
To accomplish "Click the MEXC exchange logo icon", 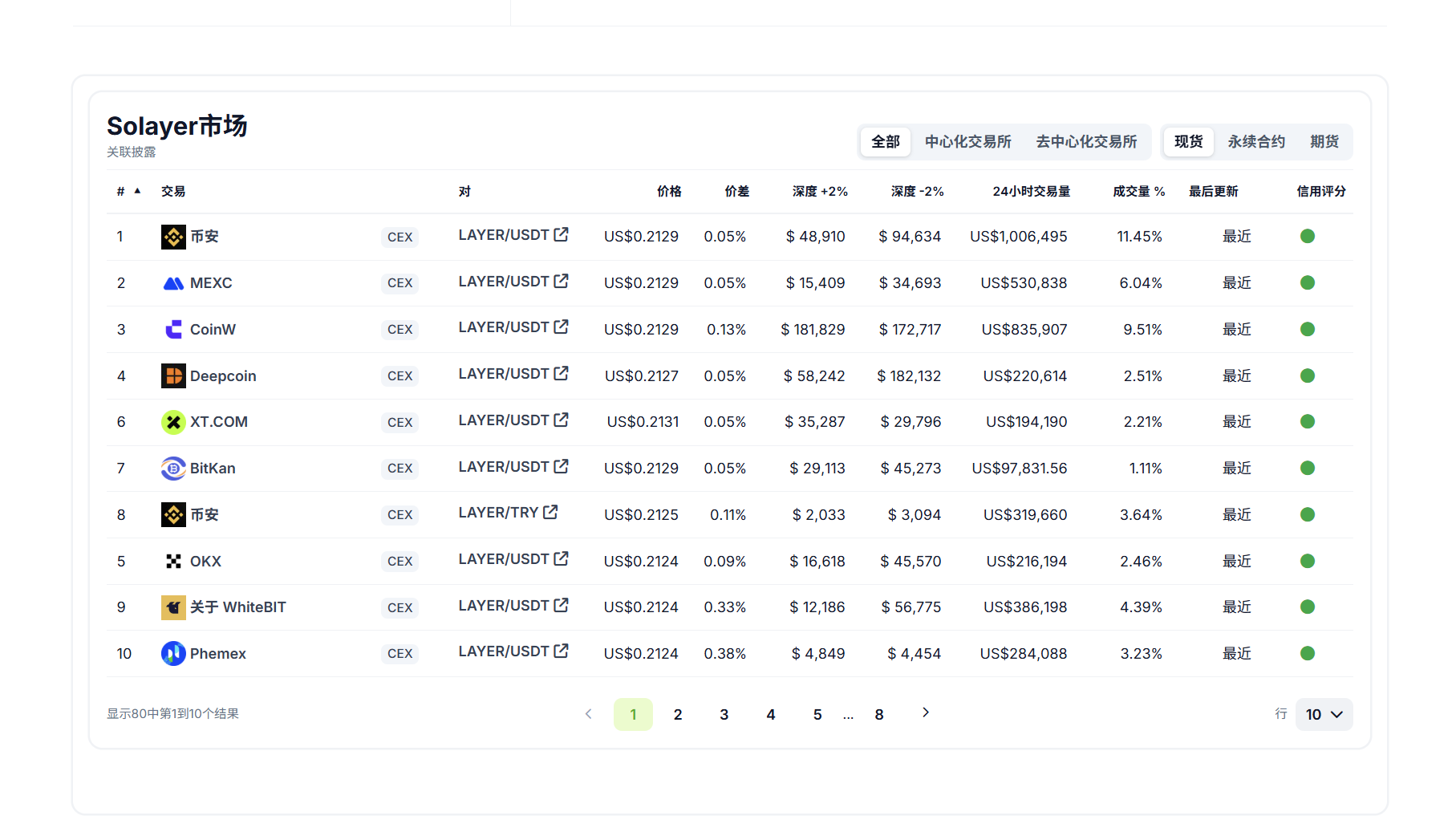I will (x=173, y=283).
